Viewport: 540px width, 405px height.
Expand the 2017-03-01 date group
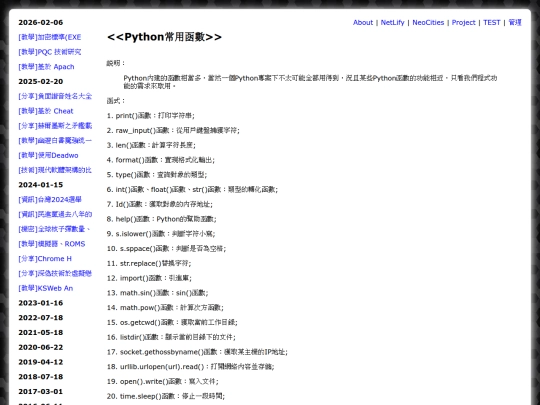click(x=41, y=392)
